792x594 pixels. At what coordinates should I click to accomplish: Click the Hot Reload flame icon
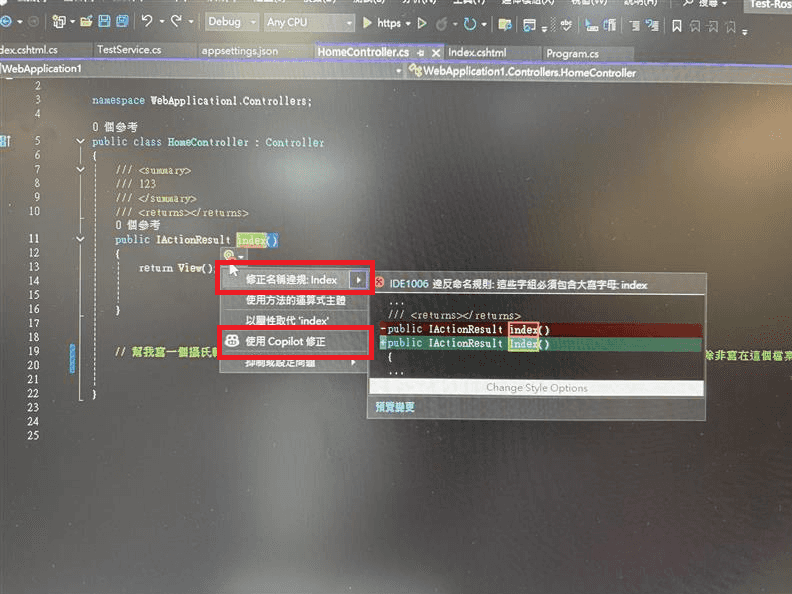[441, 24]
